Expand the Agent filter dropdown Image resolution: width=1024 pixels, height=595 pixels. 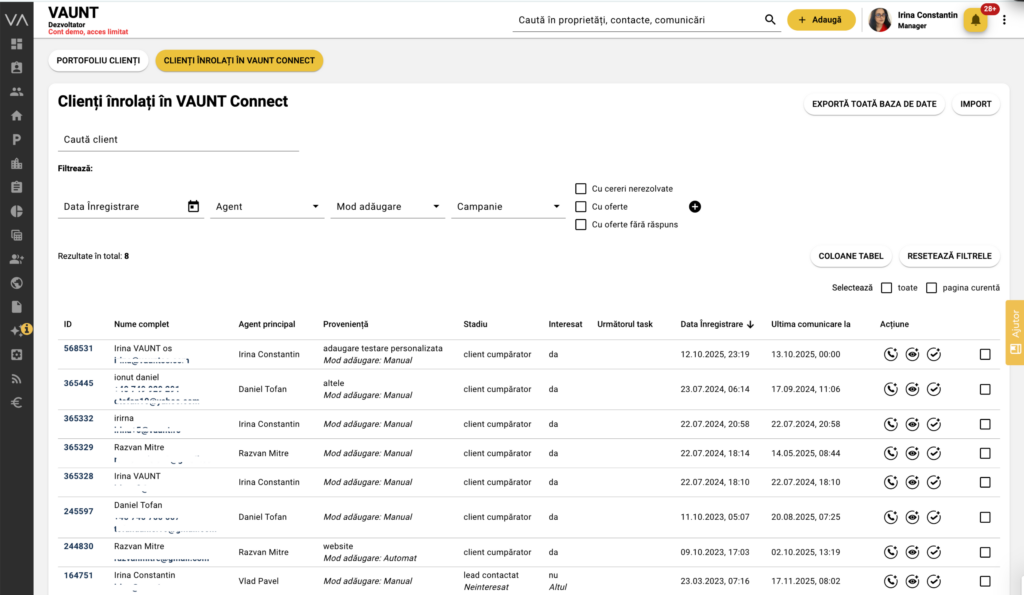click(267, 207)
